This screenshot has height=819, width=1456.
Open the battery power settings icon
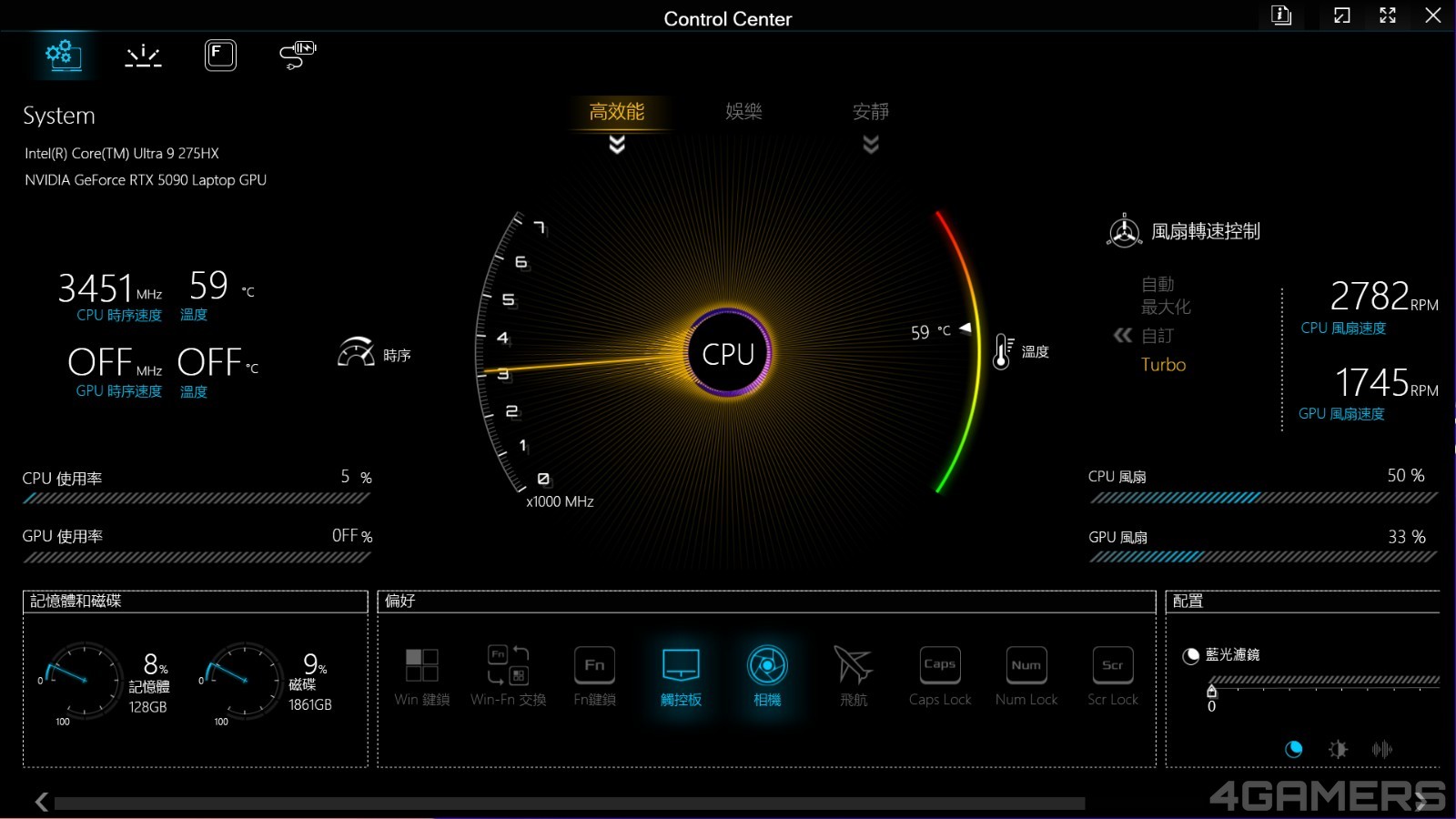click(298, 55)
